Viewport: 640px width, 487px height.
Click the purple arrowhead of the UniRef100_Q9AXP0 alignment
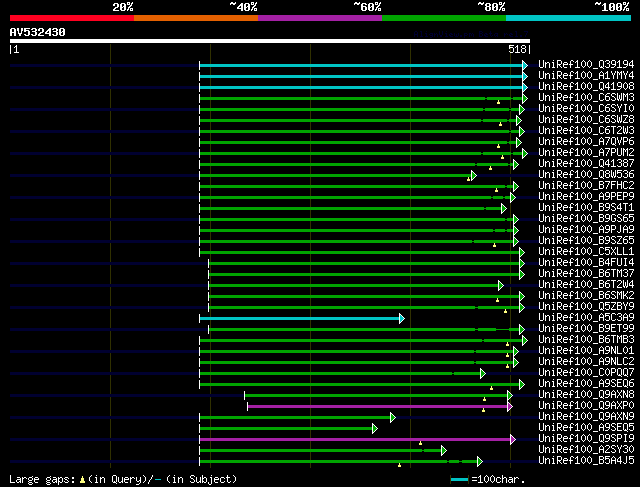pyautogui.click(x=510, y=407)
